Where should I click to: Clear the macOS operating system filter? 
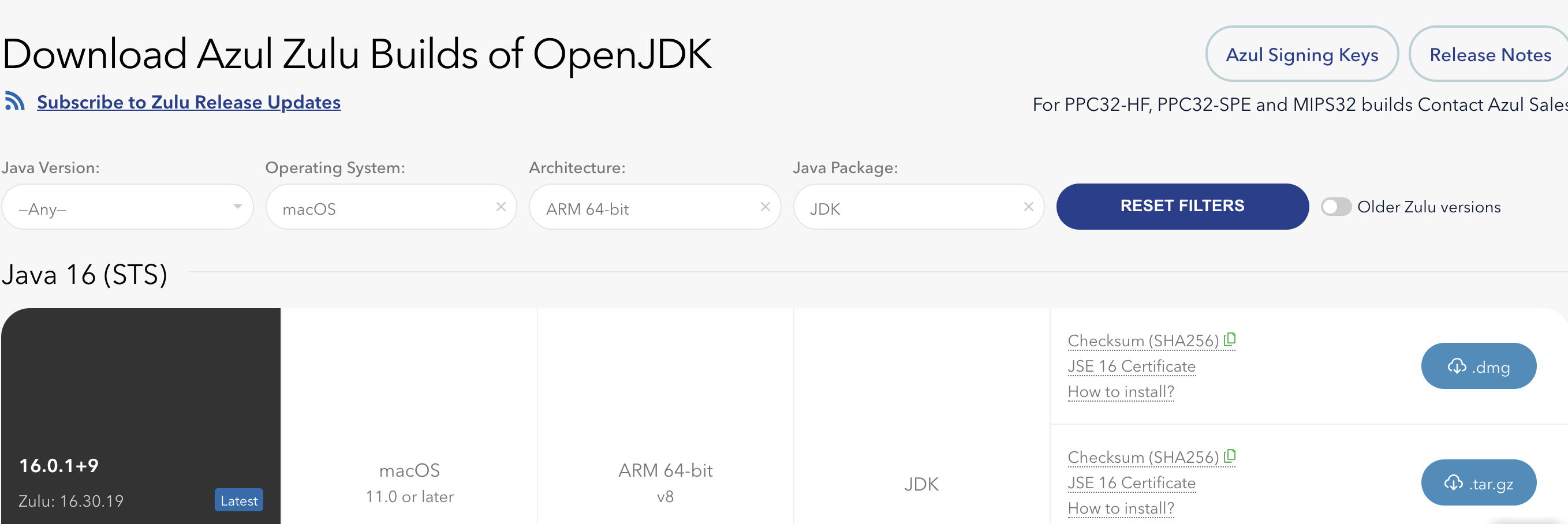point(501,207)
